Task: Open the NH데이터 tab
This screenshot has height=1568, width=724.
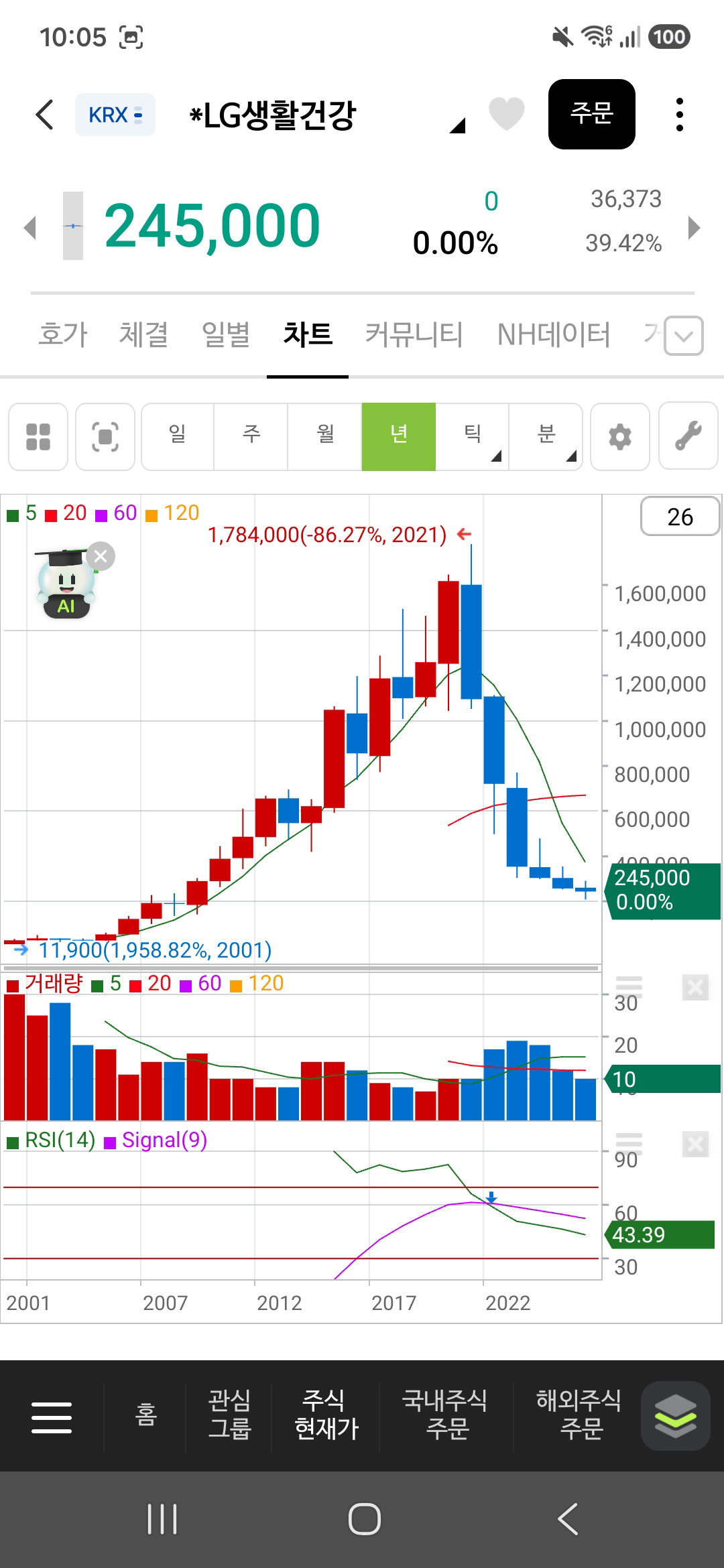Action: (x=554, y=334)
